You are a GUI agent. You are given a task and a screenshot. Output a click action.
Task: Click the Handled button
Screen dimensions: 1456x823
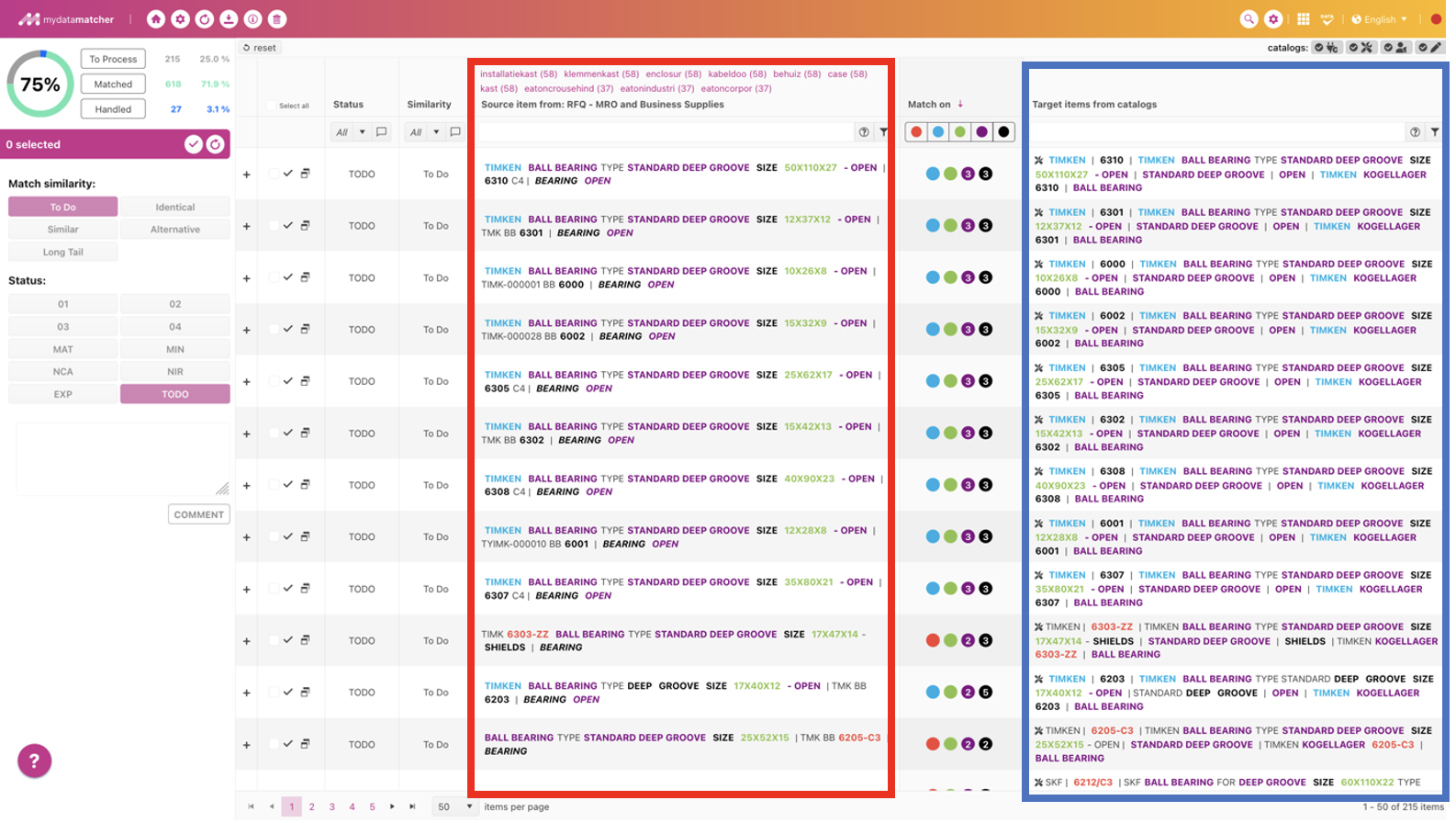(113, 108)
